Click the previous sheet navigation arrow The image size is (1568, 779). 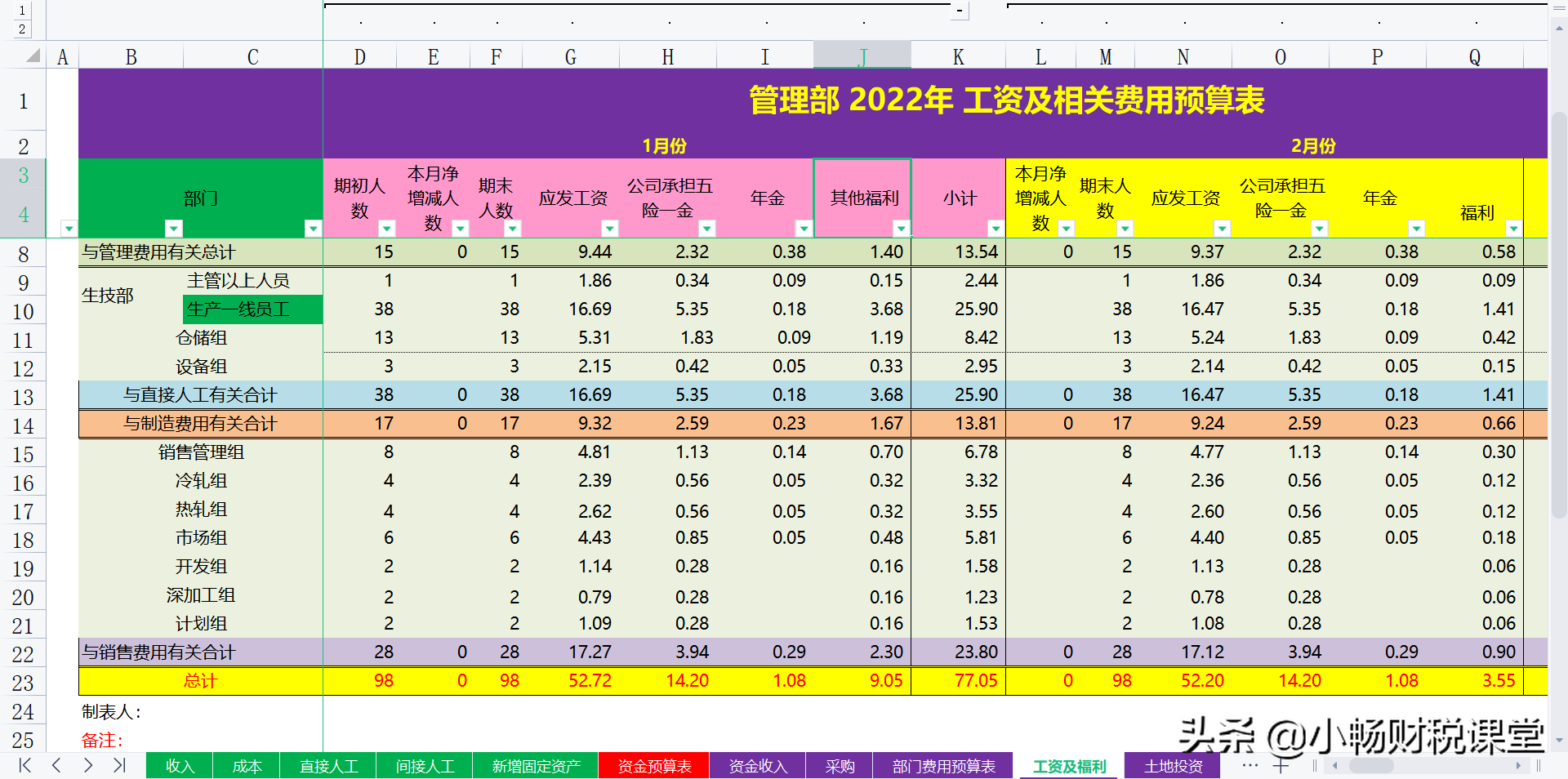click(56, 766)
